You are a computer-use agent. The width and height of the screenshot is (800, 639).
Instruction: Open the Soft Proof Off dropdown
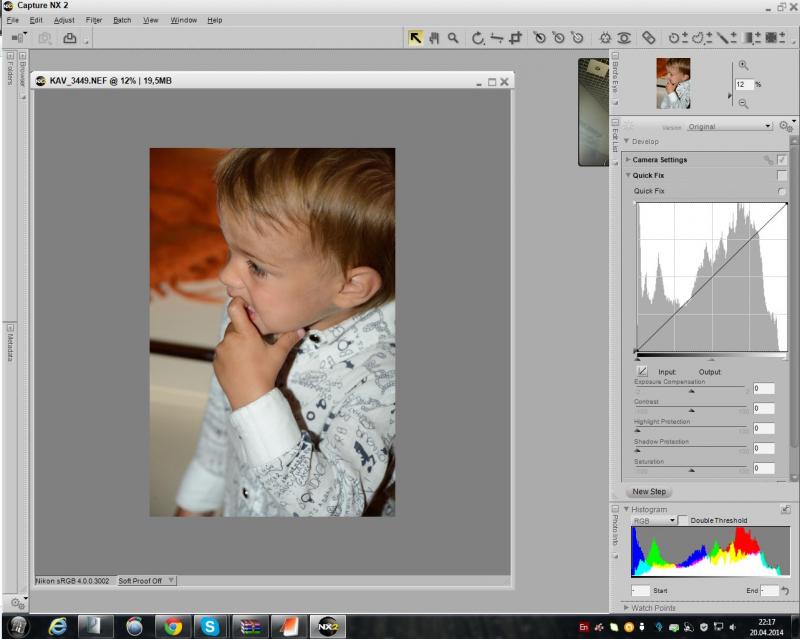click(146, 581)
